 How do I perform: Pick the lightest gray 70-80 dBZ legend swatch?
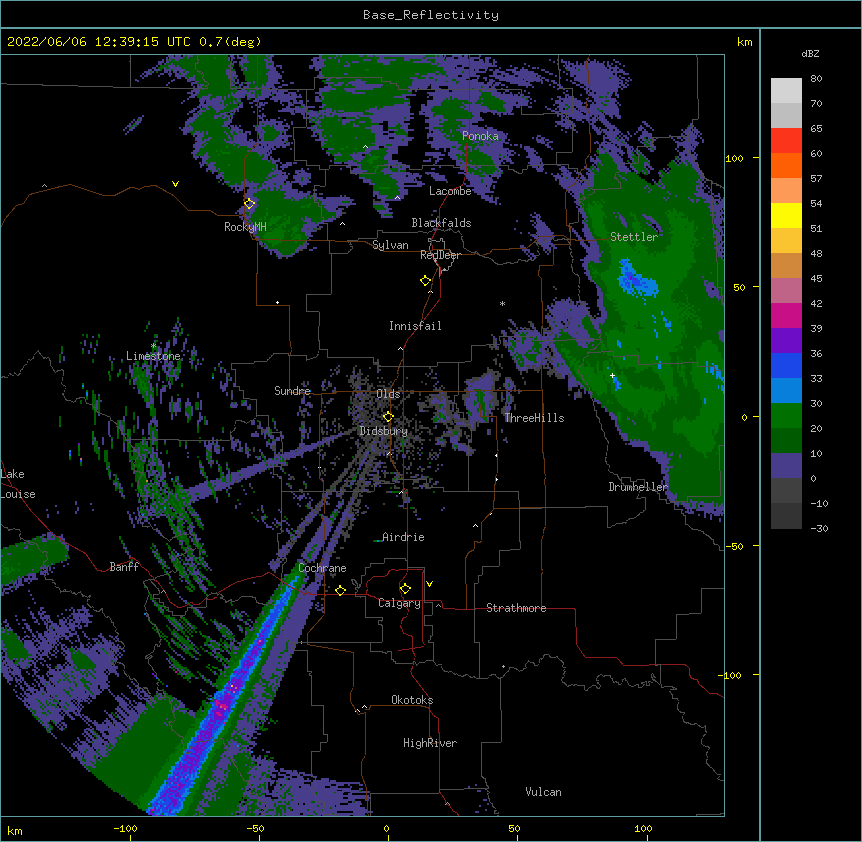(x=786, y=91)
